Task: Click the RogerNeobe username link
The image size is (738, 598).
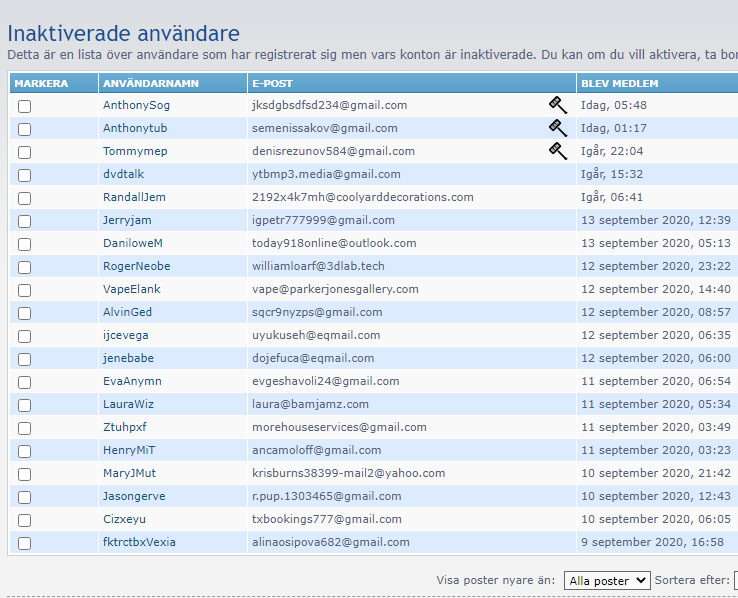Action: pos(136,266)
